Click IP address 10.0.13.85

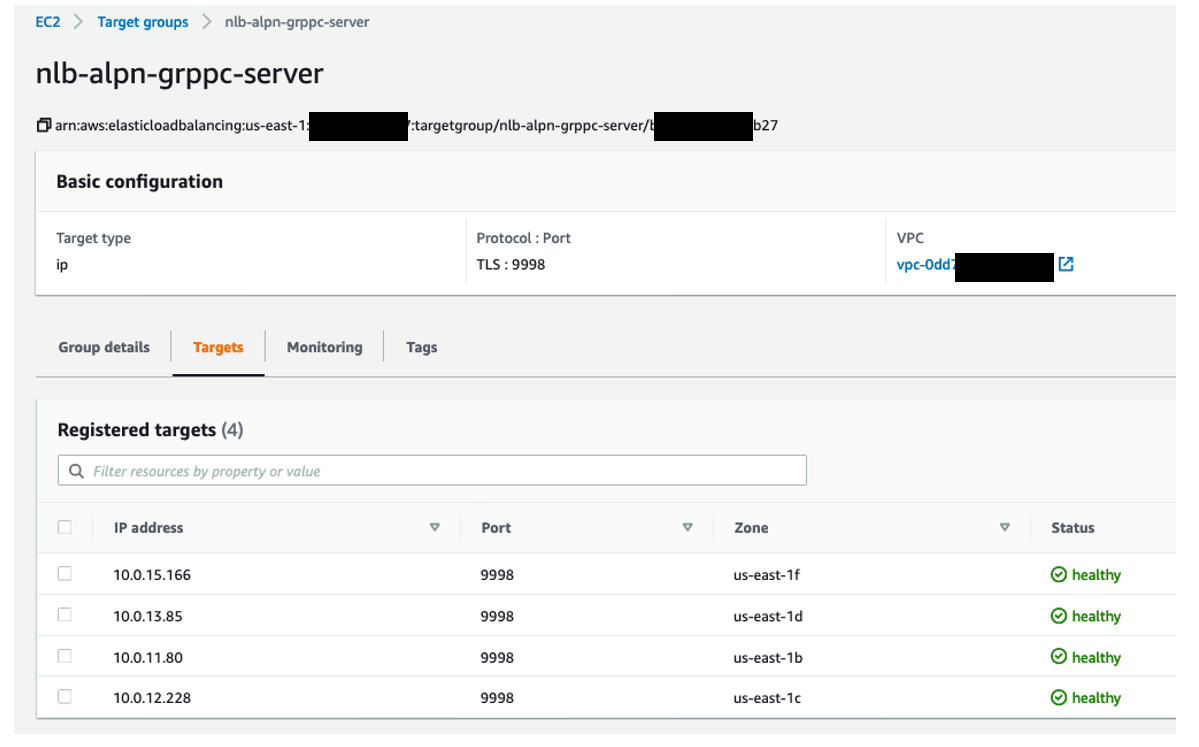(x=148, y=616)
